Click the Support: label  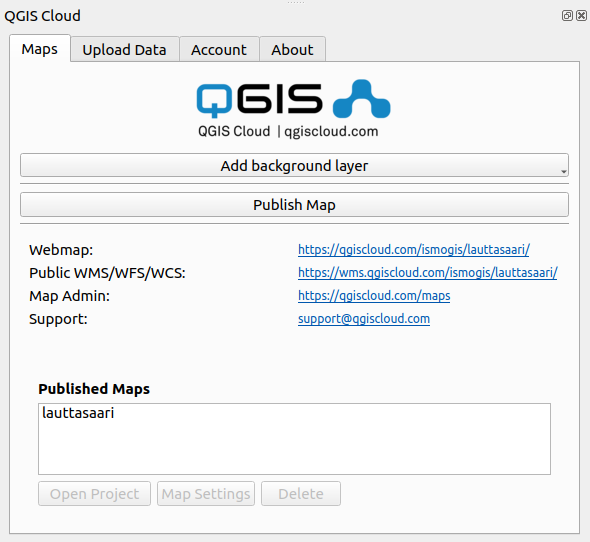click(58, 319)
